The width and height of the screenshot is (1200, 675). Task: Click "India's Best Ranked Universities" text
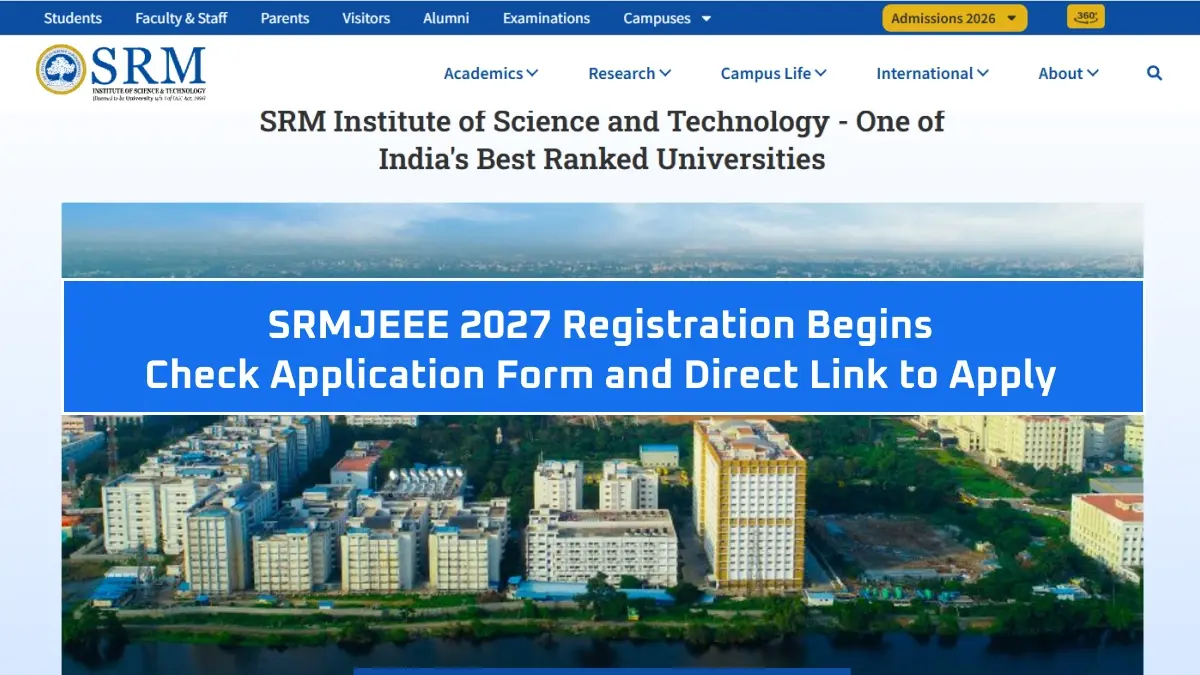click(602, 158)
